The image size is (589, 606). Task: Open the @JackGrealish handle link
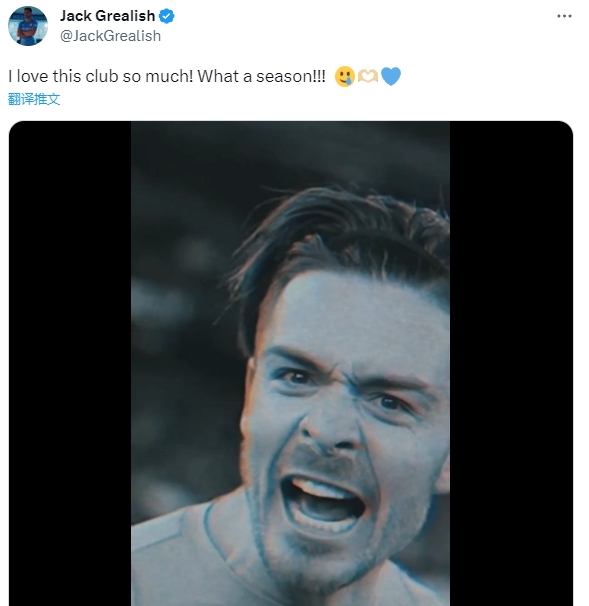(111, 36)
